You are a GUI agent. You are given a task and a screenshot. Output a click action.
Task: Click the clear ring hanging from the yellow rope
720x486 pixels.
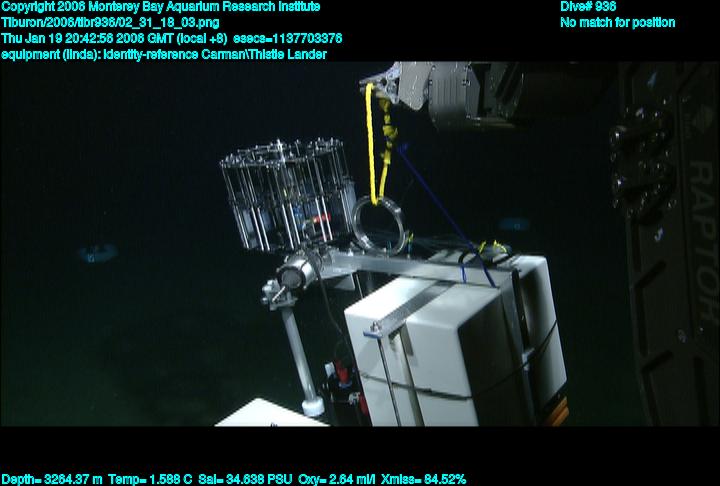click(x=379, y=226)
